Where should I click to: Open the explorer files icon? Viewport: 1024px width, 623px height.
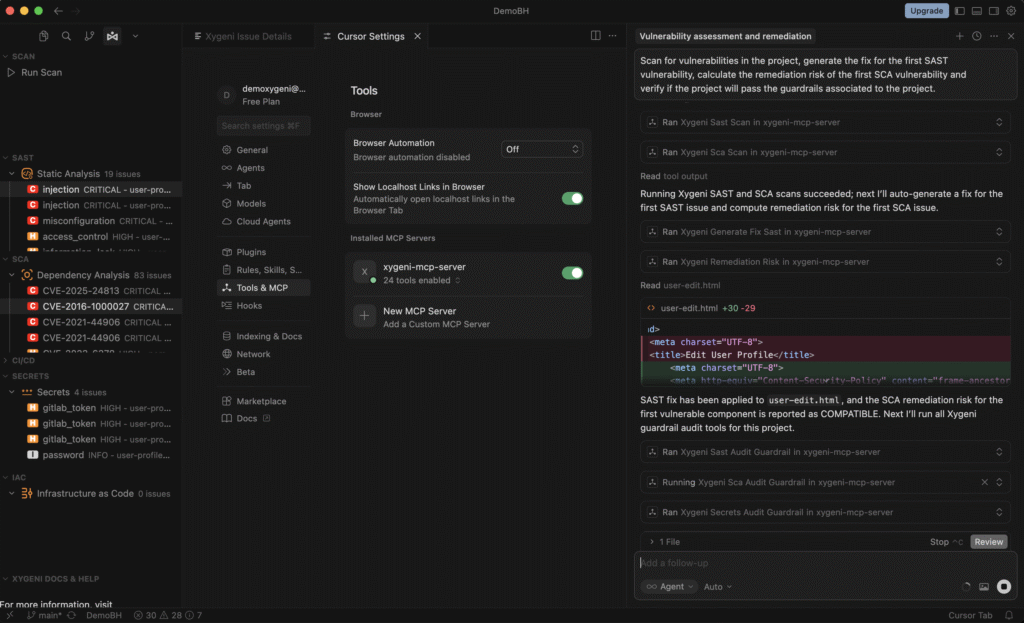pyautogui.click(x=43, y=37)
